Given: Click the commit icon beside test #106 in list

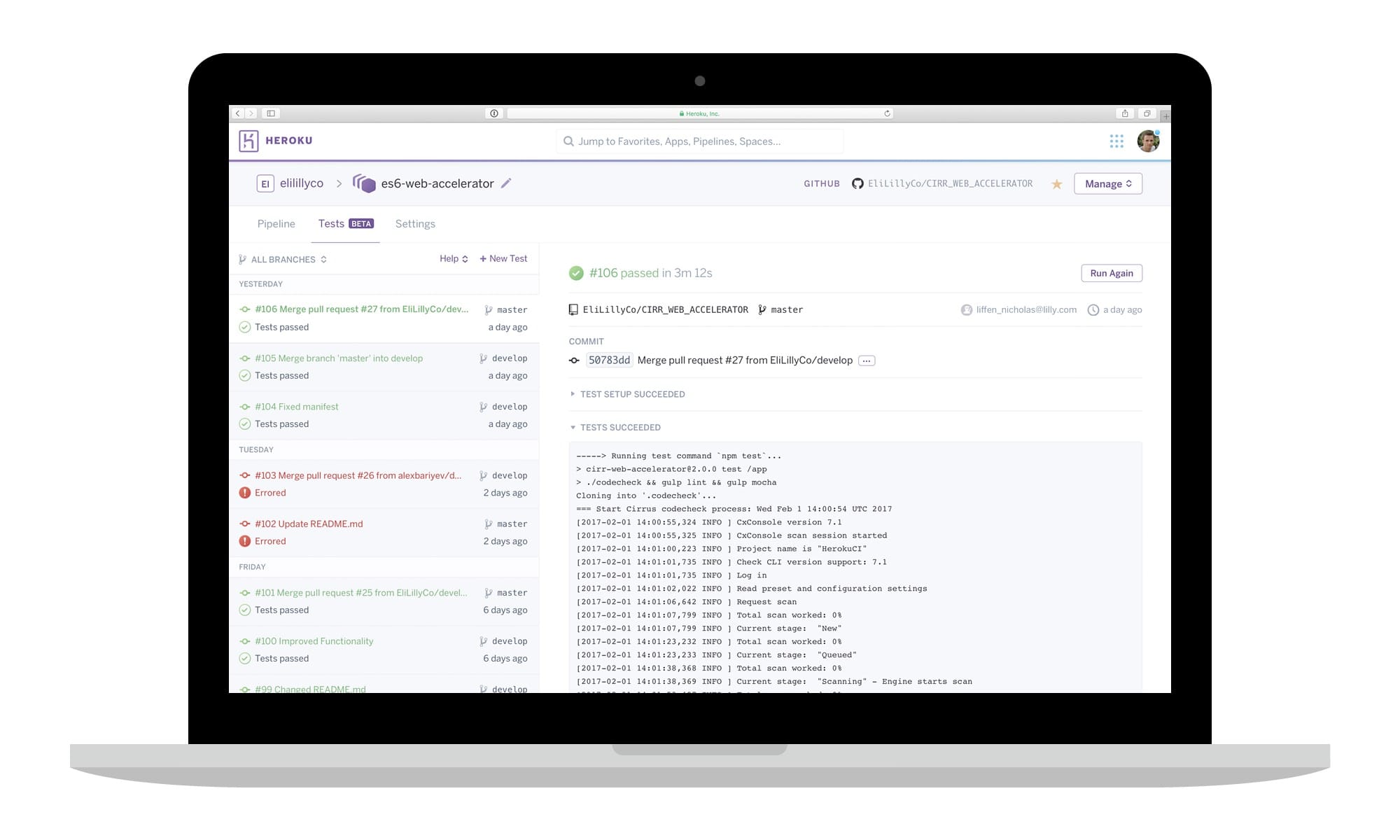Looking at the screenshot, I should [245, 309].
